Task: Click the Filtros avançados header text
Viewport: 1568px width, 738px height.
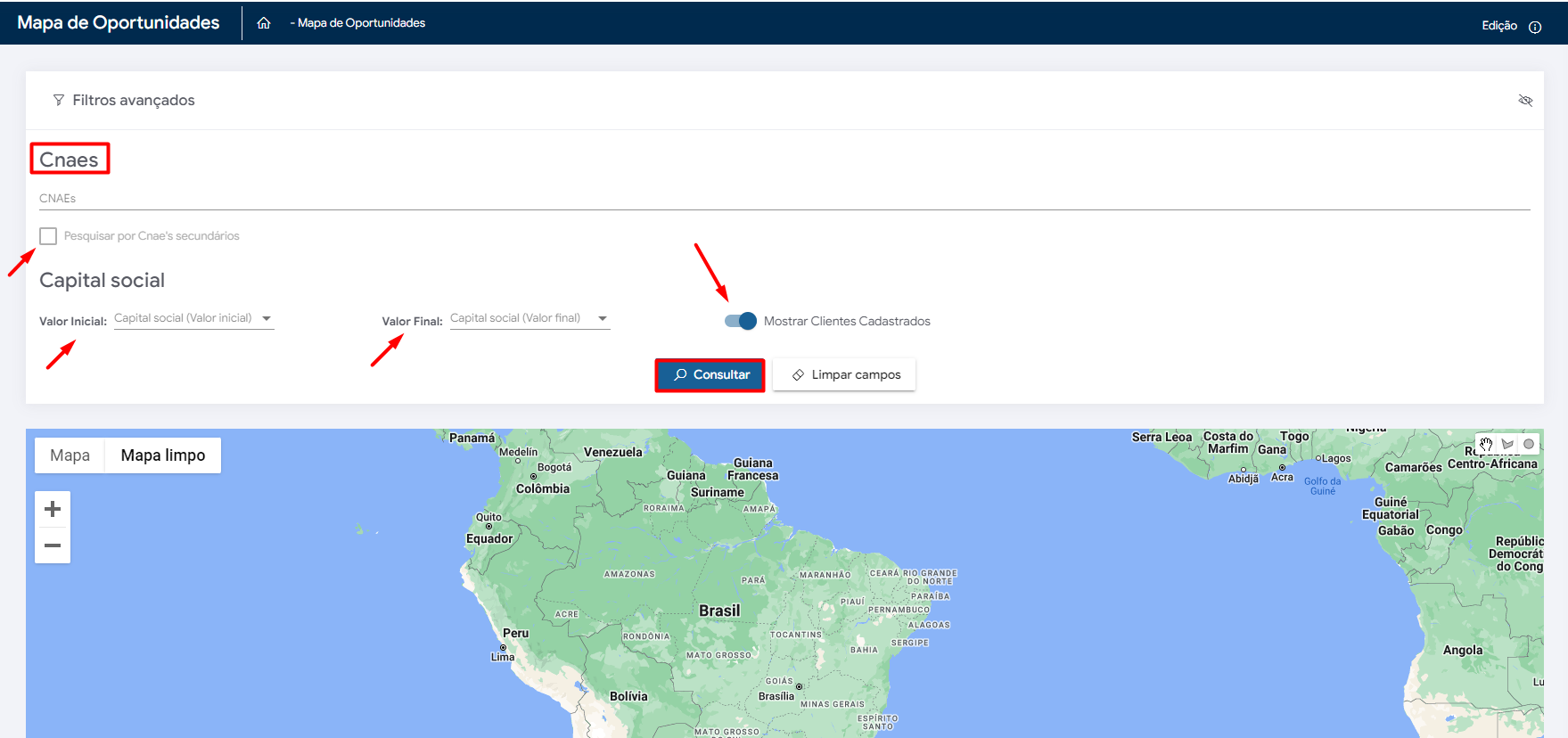Action: 134,100
